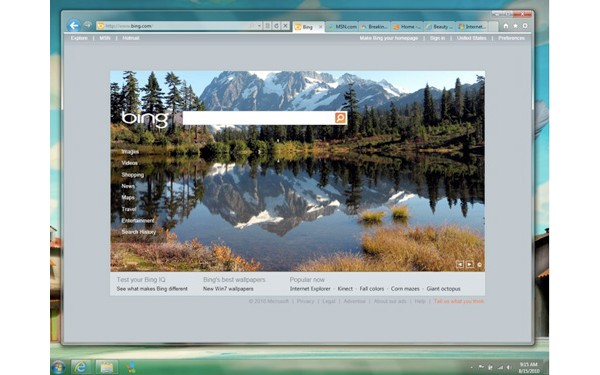Go back with the blue Back arrow
The width and height of the screenshot is (600, 375).
(73, 26)
